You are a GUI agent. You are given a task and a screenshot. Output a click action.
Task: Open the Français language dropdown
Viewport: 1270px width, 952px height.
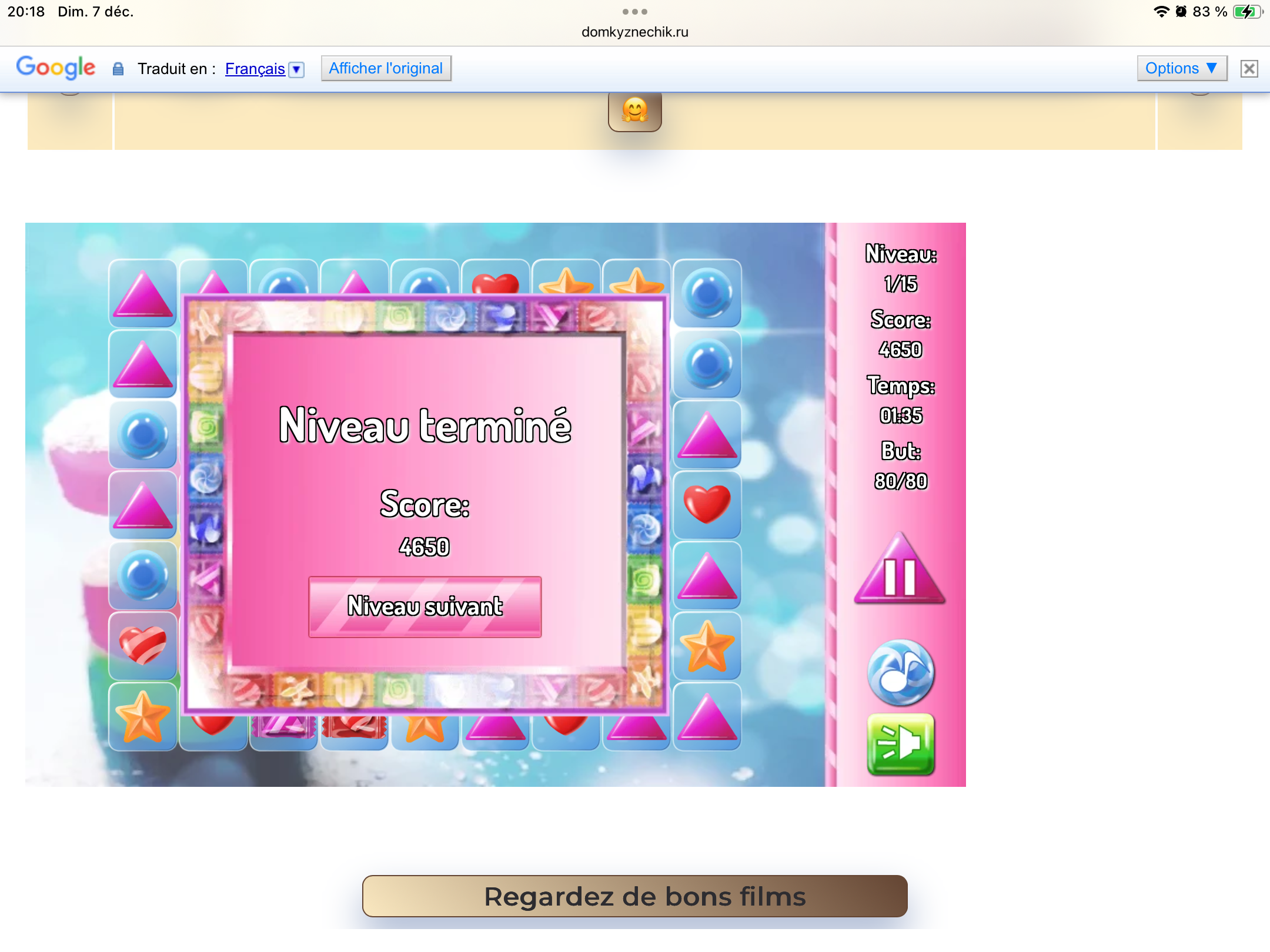click(x=297, y=69)
